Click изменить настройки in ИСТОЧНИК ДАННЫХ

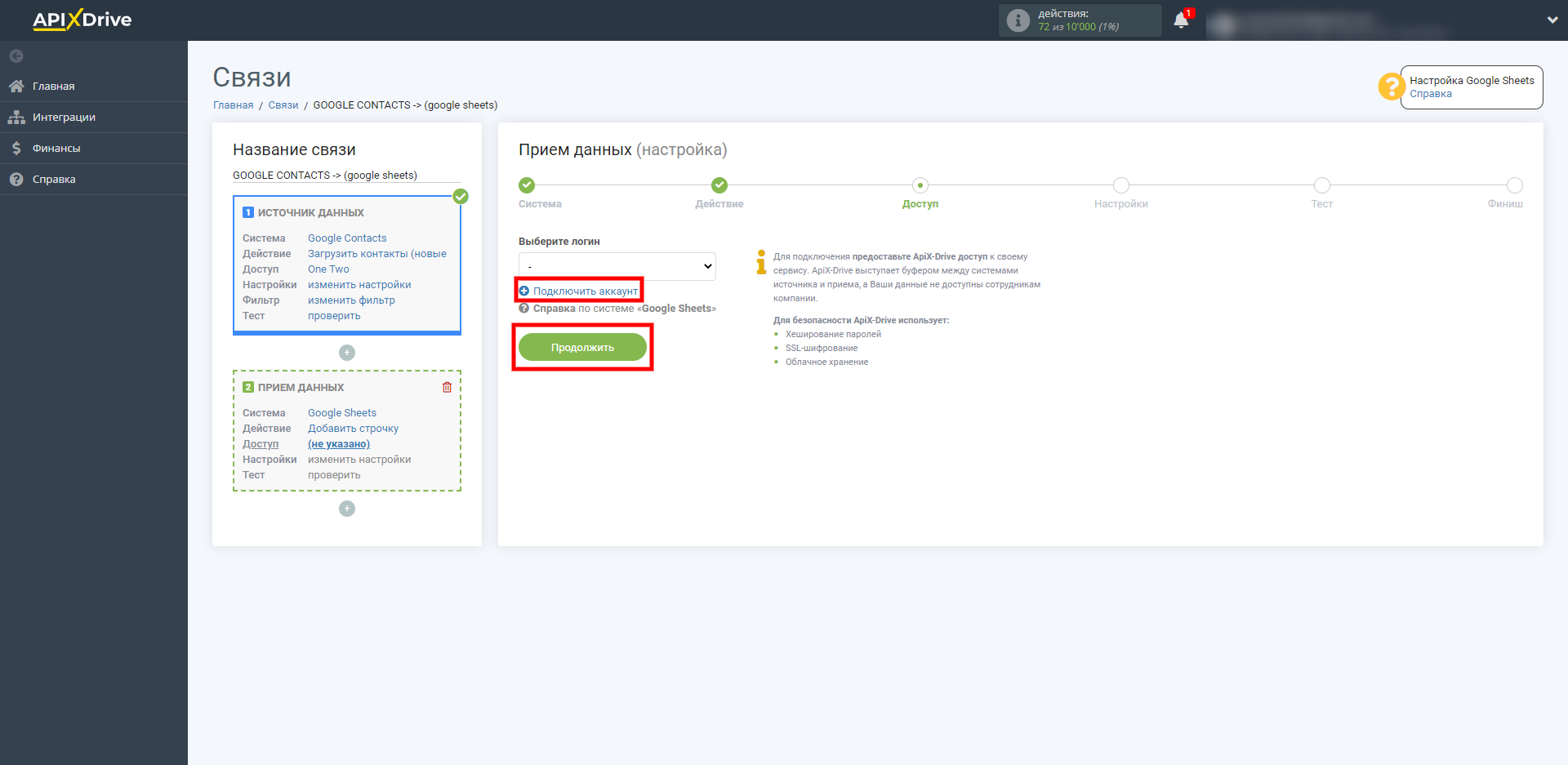359,285
